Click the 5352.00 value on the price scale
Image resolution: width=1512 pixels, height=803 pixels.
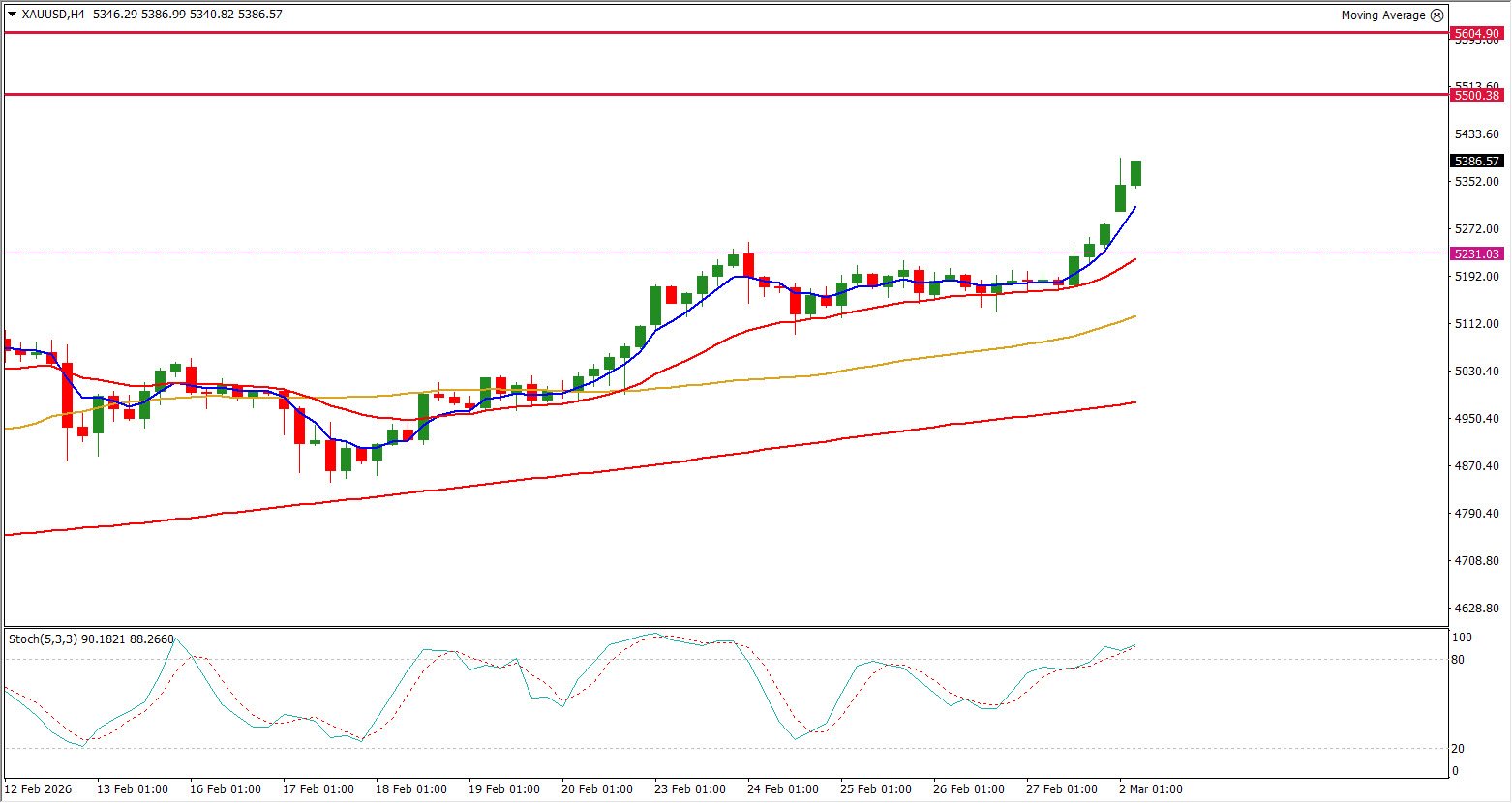(x=1476, y=182)
